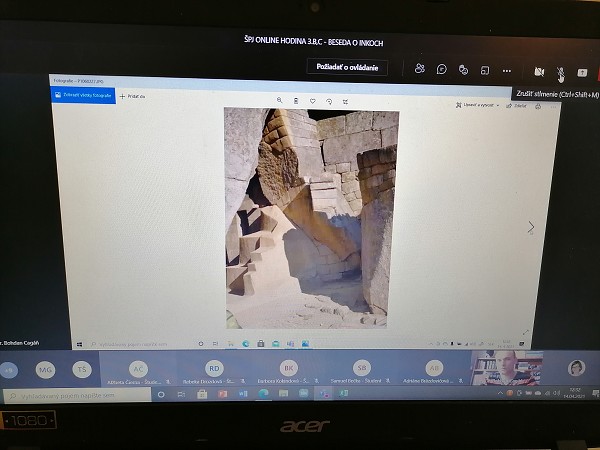Open Task View on taskbar

pos(181,394)
